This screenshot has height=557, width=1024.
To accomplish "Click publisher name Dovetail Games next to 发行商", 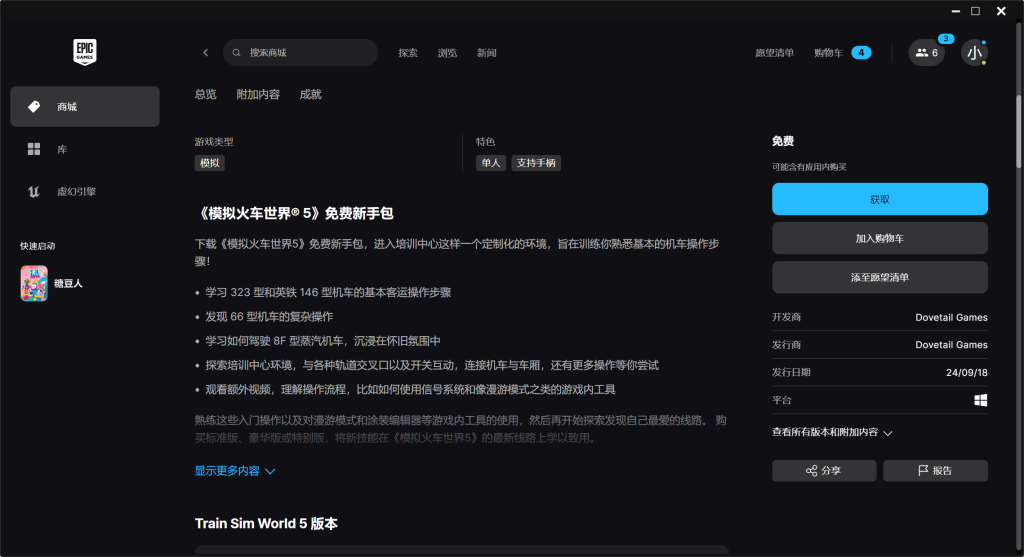I will tap(951, 345).
